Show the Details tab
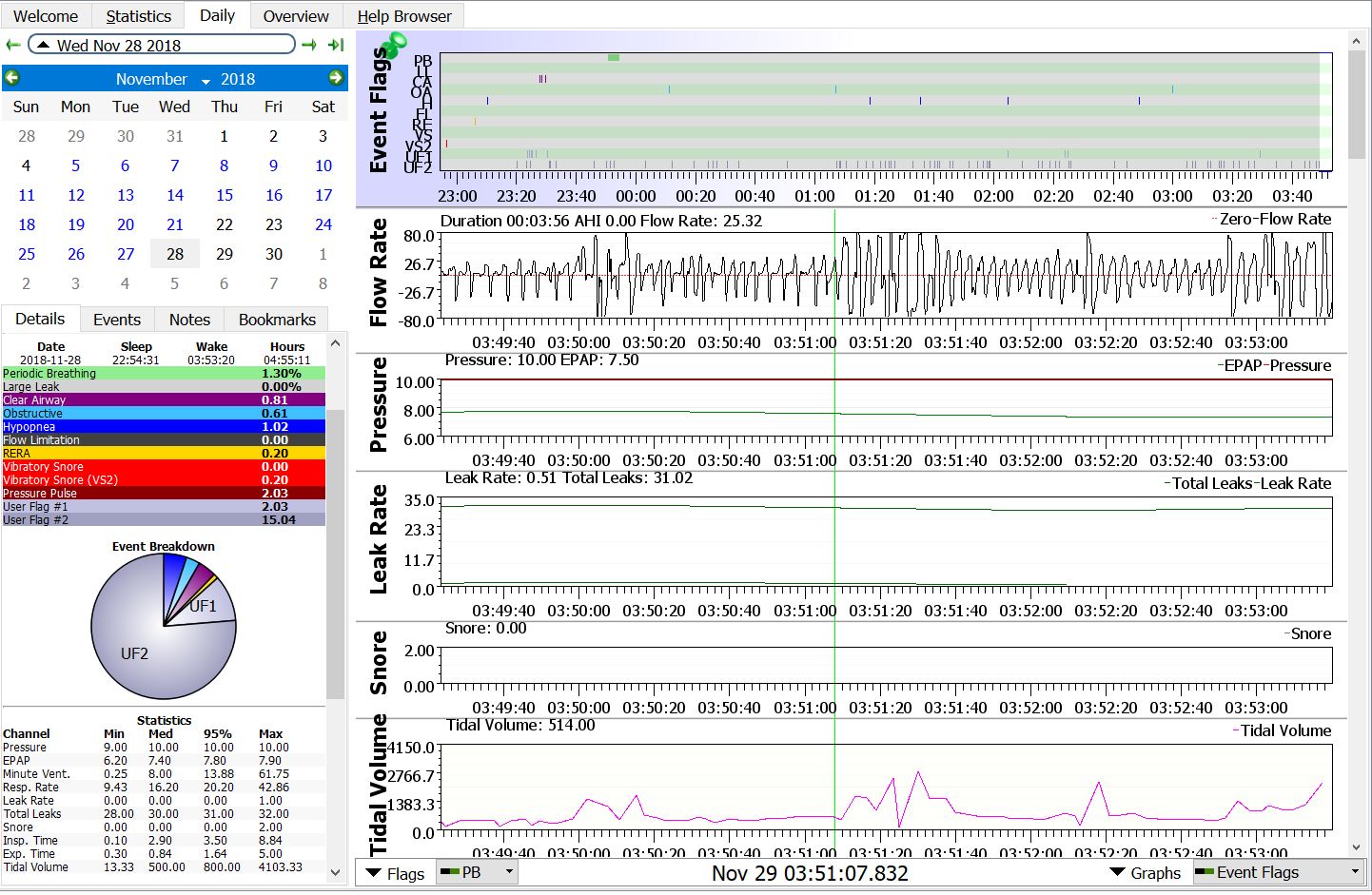Viewport: 1372px width, 895px height. click(x=40, y=319)
